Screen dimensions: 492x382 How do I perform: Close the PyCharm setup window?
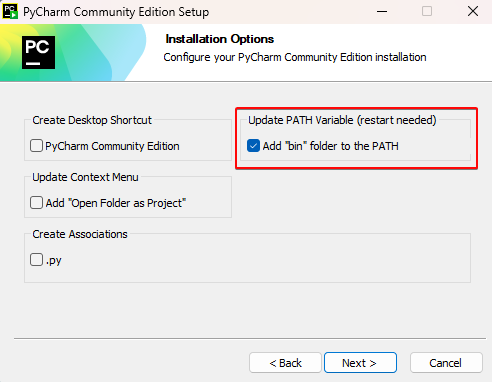tap(473, 12)
